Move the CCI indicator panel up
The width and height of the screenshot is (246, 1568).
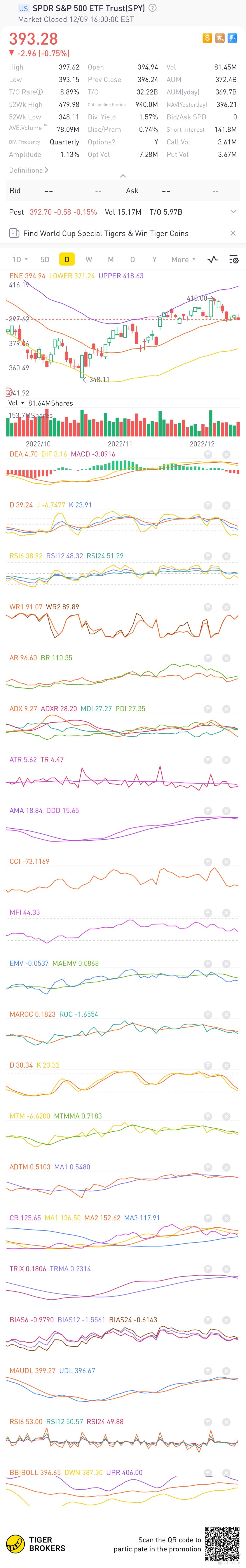[208, 861]
